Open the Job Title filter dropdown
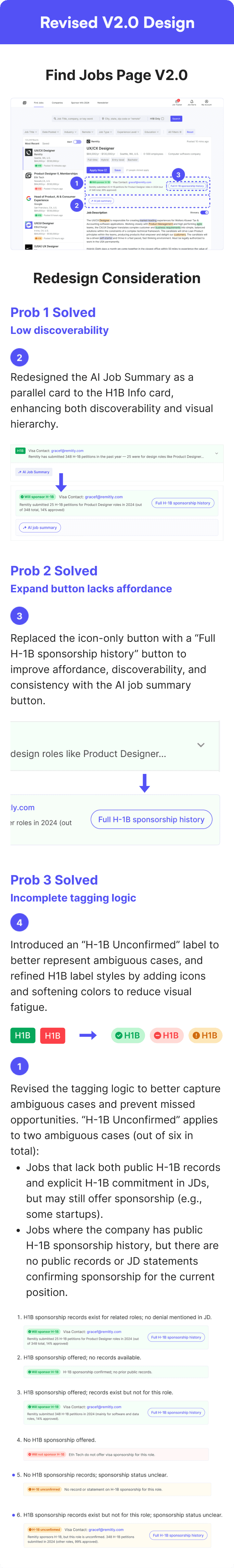The width and height of the screenshot is (234, 1568). (31, 131)
